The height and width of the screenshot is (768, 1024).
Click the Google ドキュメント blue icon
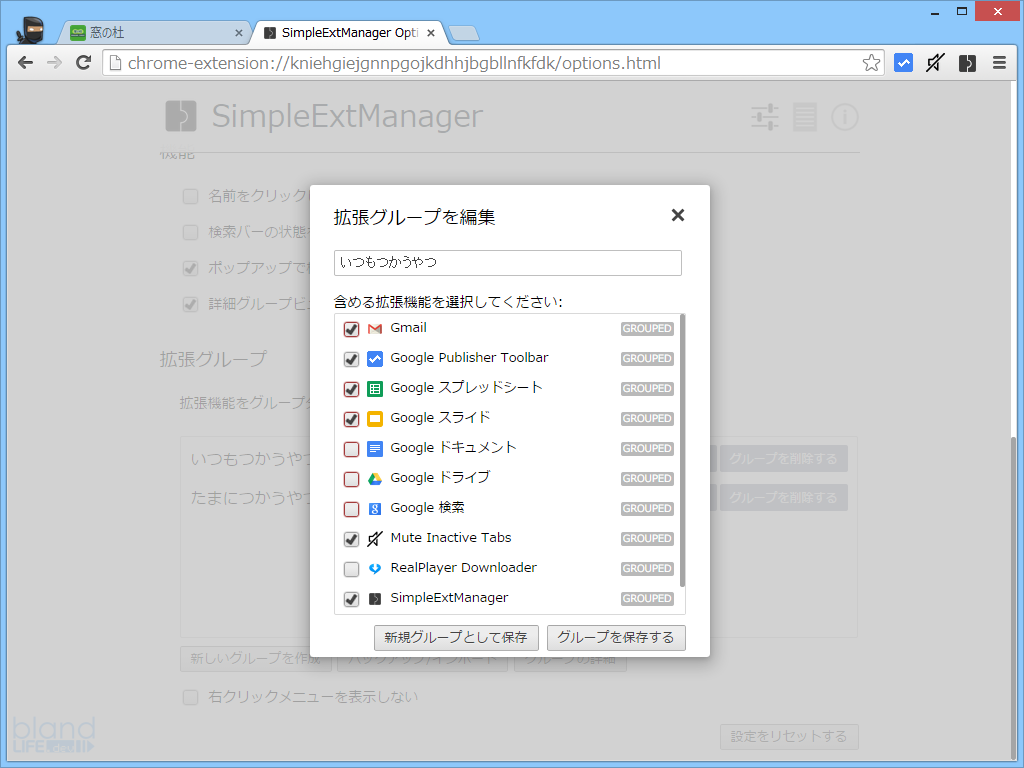[x=375, y=449]
